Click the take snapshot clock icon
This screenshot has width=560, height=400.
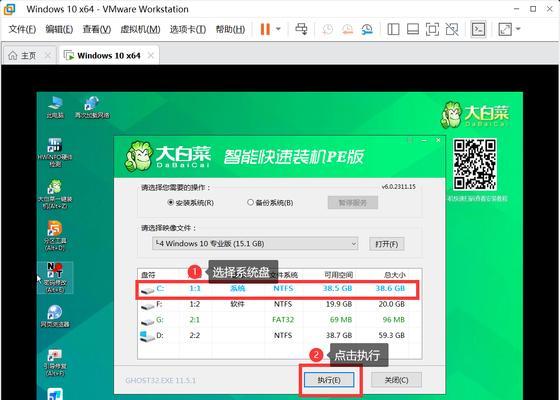click(x=328, y=29)
